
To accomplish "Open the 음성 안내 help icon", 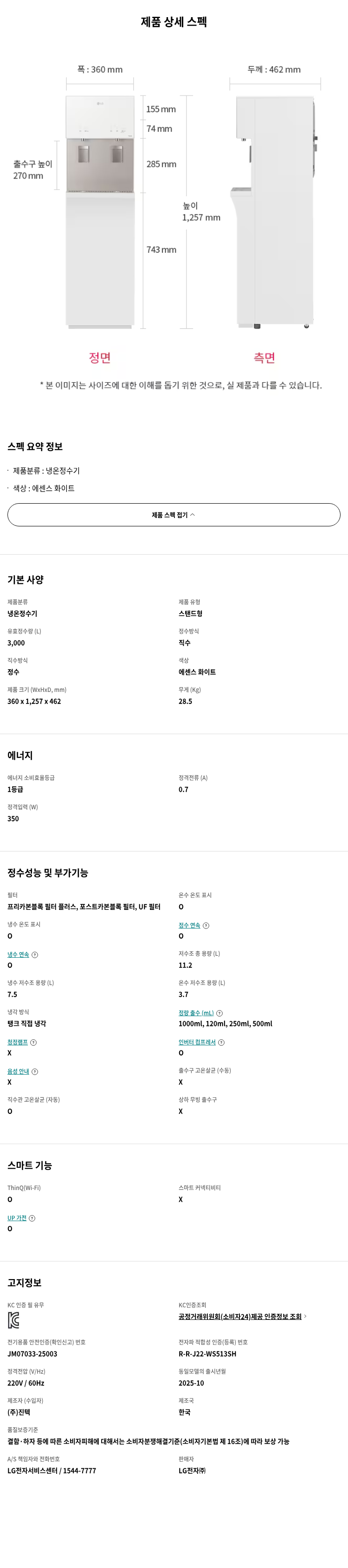I will [x=35, y=1072].
